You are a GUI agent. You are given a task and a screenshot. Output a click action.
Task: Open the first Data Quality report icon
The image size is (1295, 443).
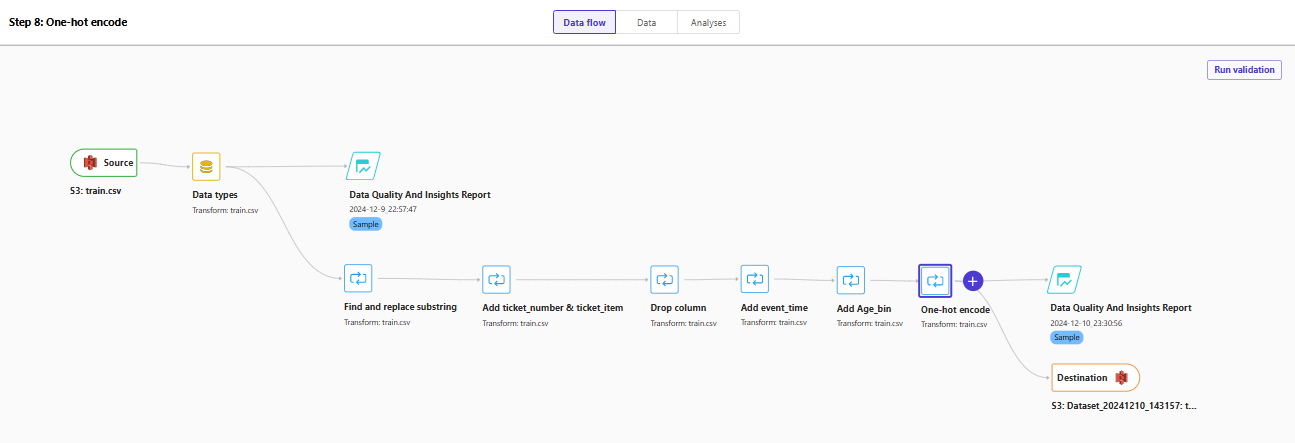(x=365, y=167)
